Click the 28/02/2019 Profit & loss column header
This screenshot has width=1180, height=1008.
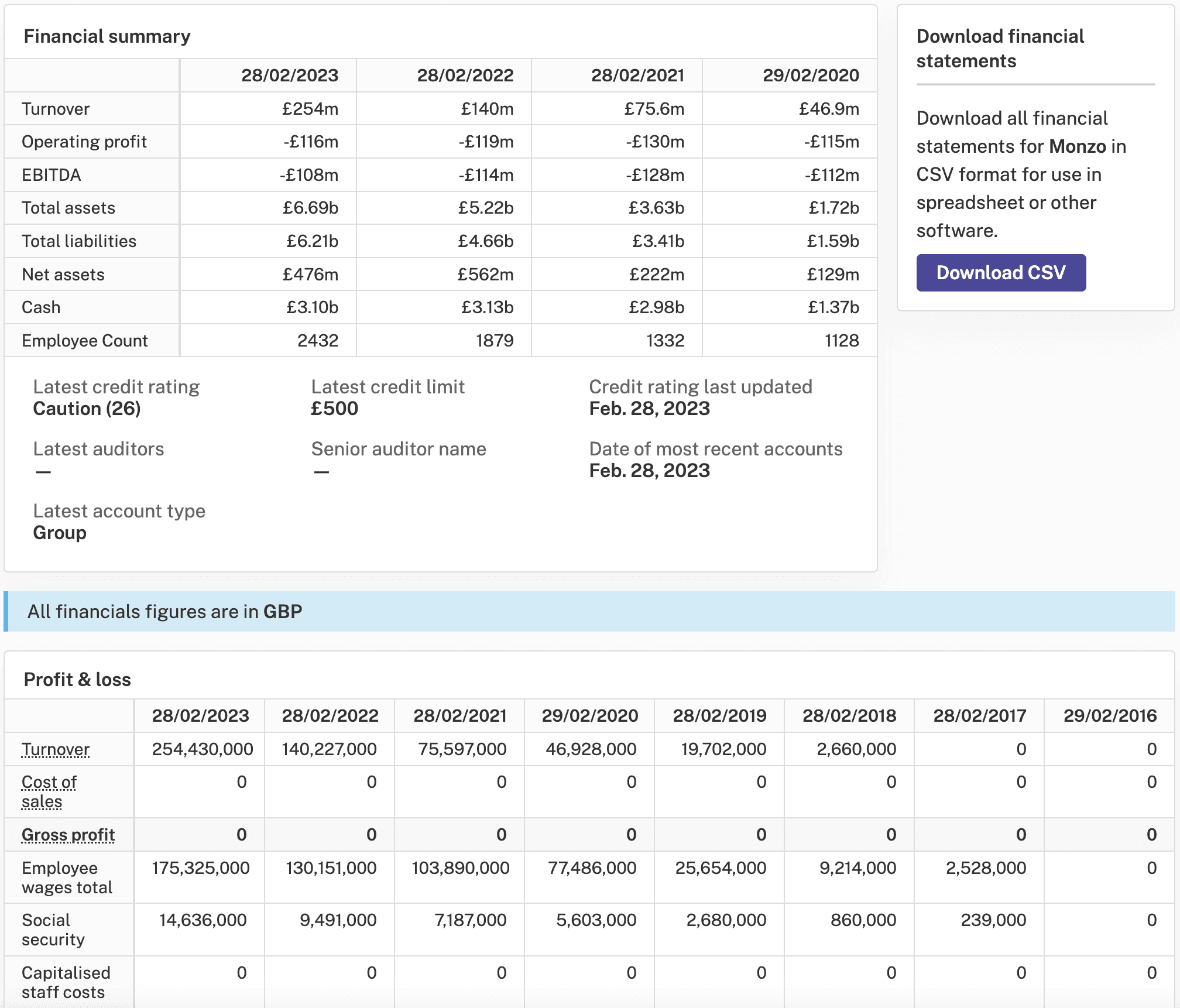719,716
